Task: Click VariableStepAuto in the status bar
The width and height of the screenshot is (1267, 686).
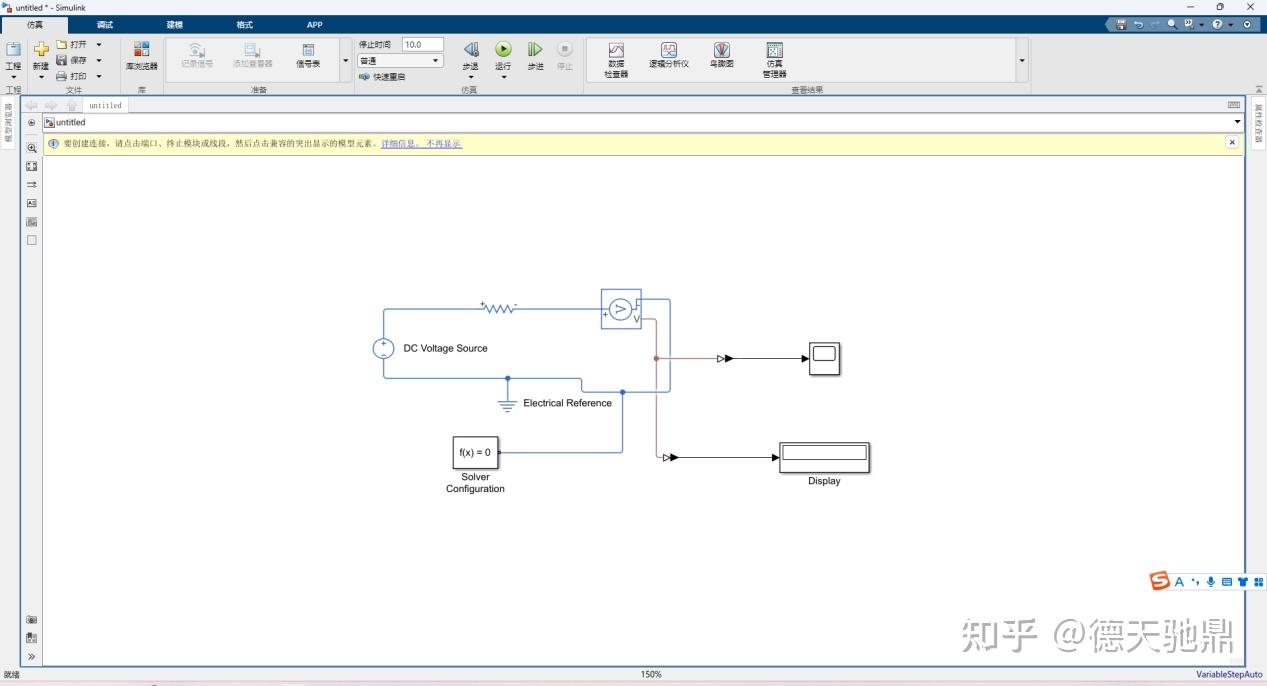Action: pyautogui.click(x=1229, y=675)
